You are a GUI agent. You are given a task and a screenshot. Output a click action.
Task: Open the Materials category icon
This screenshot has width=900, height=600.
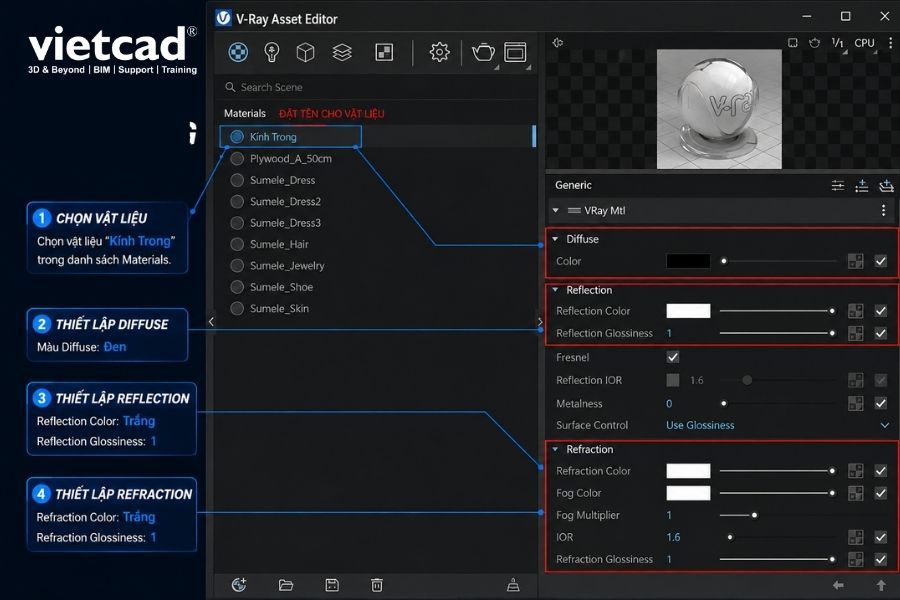tap(238, 52)
